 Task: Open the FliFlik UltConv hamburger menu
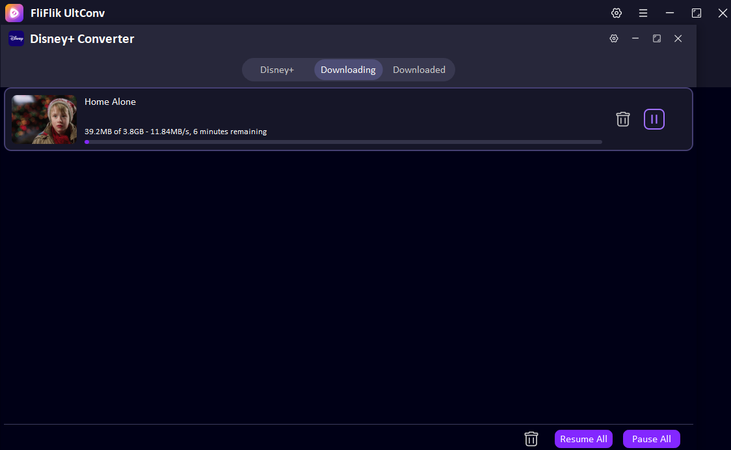click(x=643, y=13)
